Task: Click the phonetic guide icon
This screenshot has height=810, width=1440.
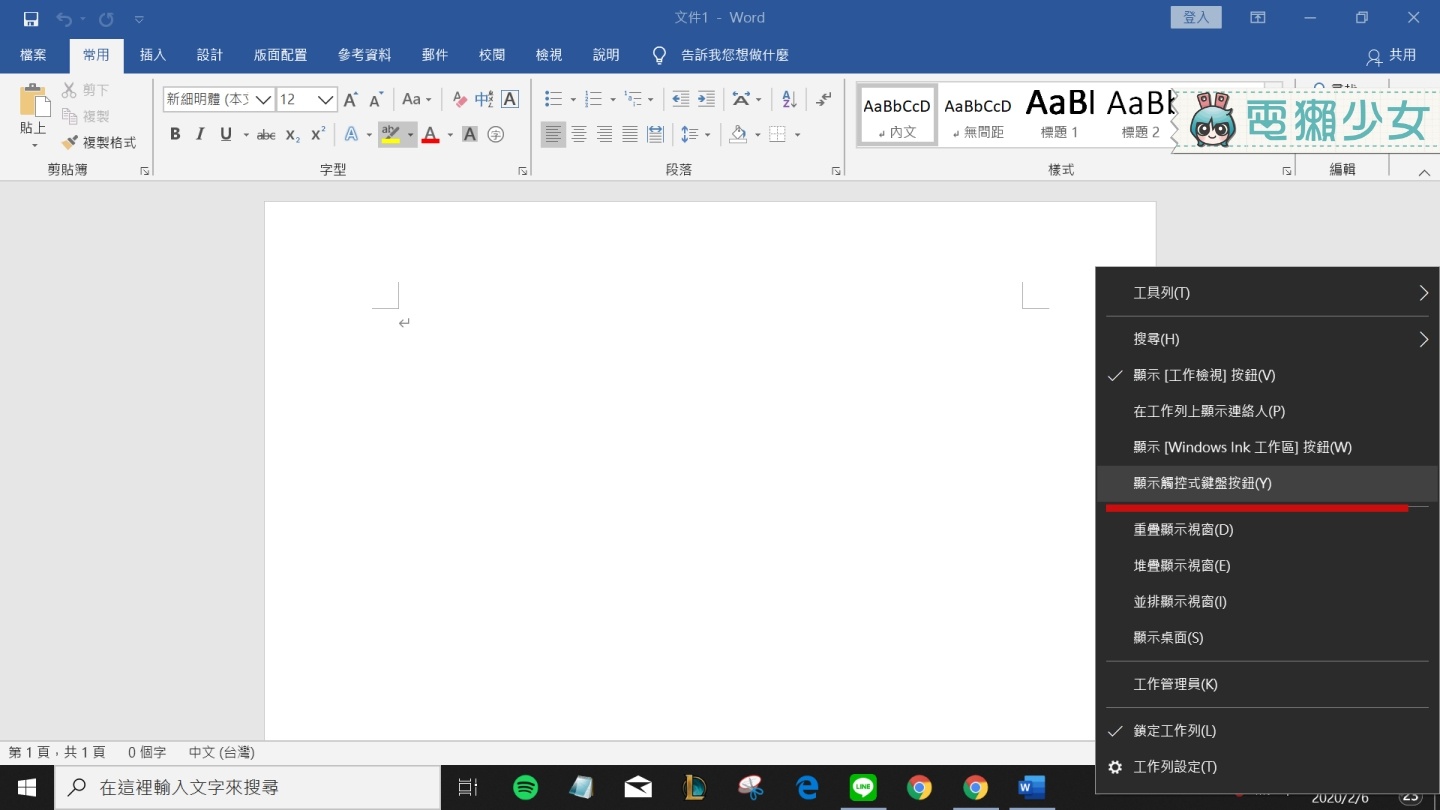Action: tap(484, 99)
